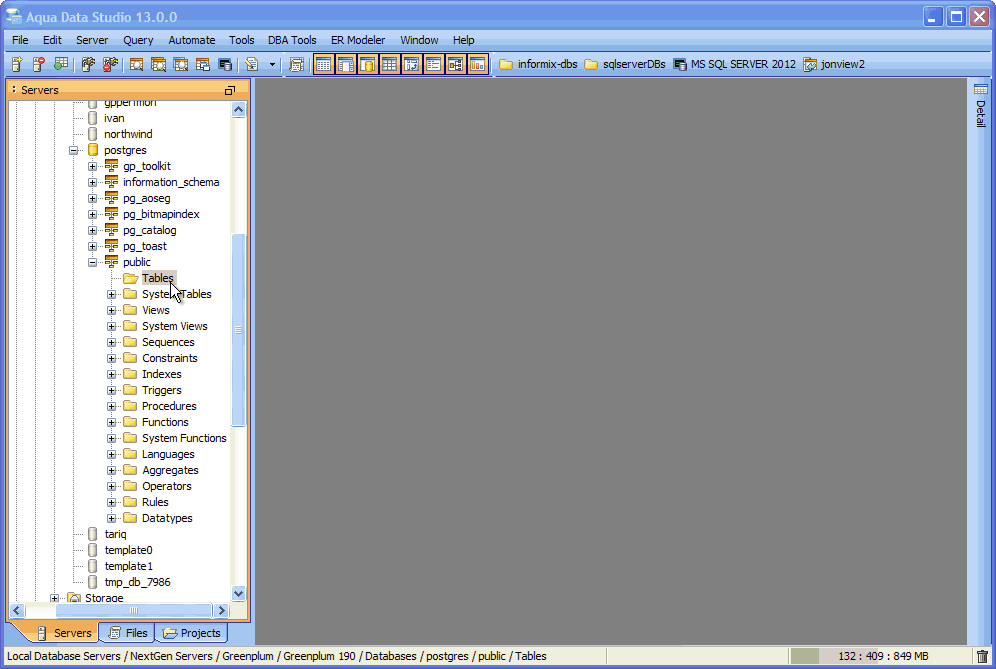996x669 pixels.
Task: Expand the Procedures folder
Action: click(x=112, y=407)
